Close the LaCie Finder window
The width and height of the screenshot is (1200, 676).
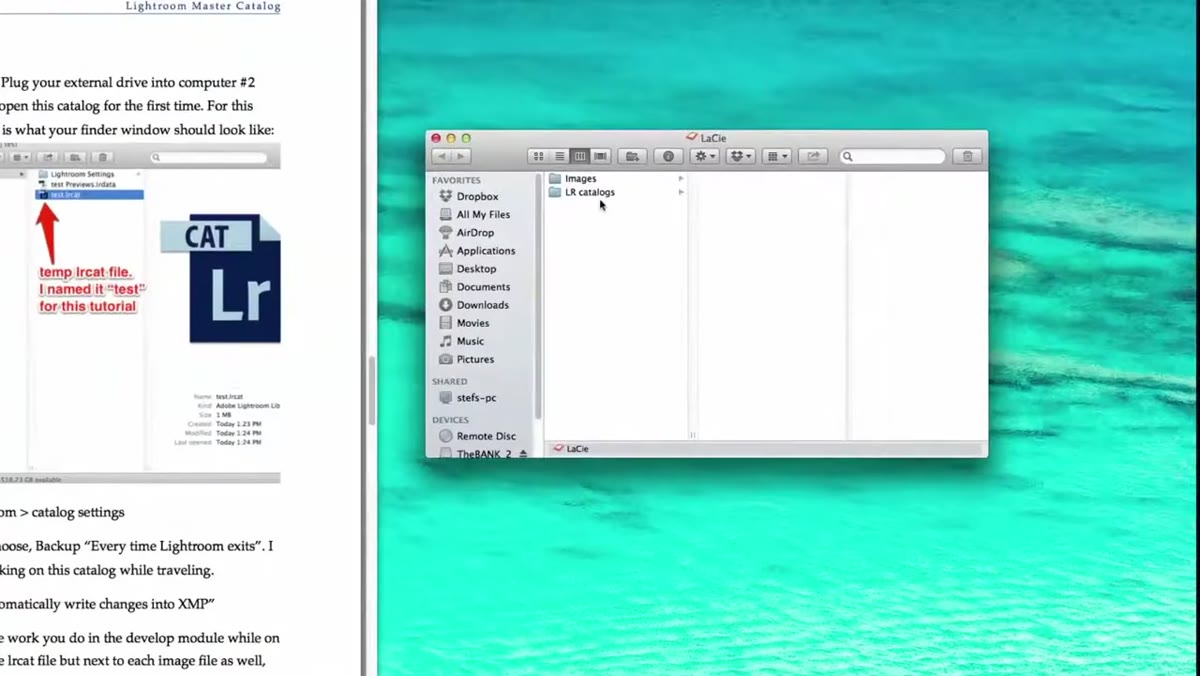pos(436,138)
